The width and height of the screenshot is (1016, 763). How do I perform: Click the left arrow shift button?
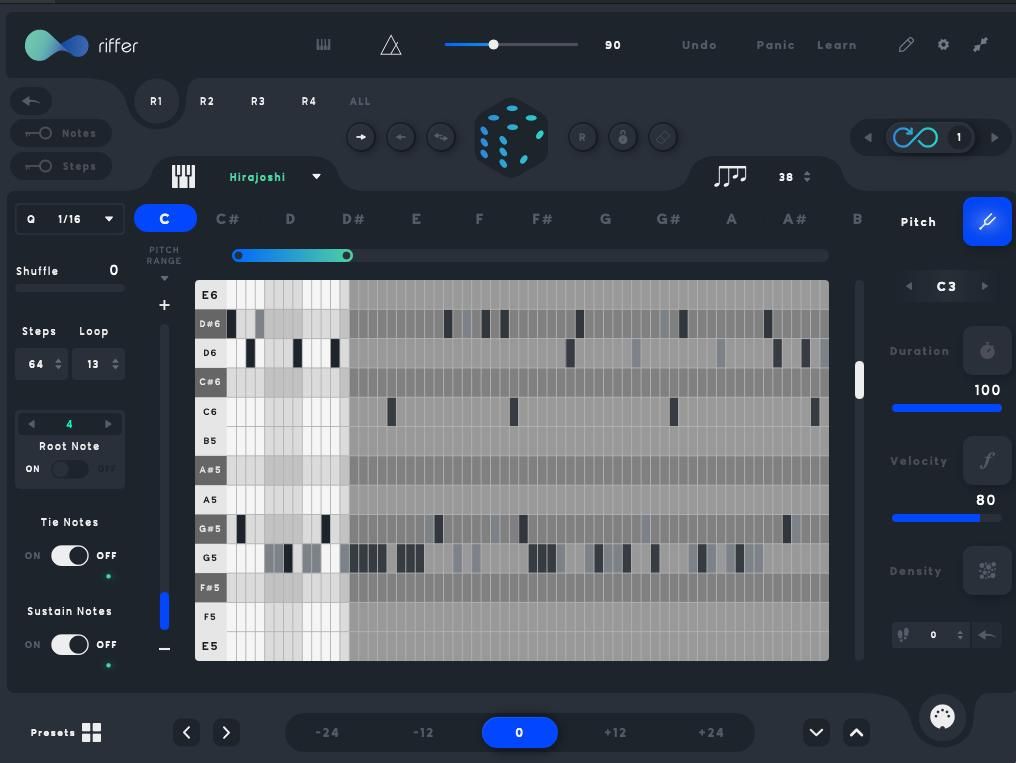coord(400,137)
